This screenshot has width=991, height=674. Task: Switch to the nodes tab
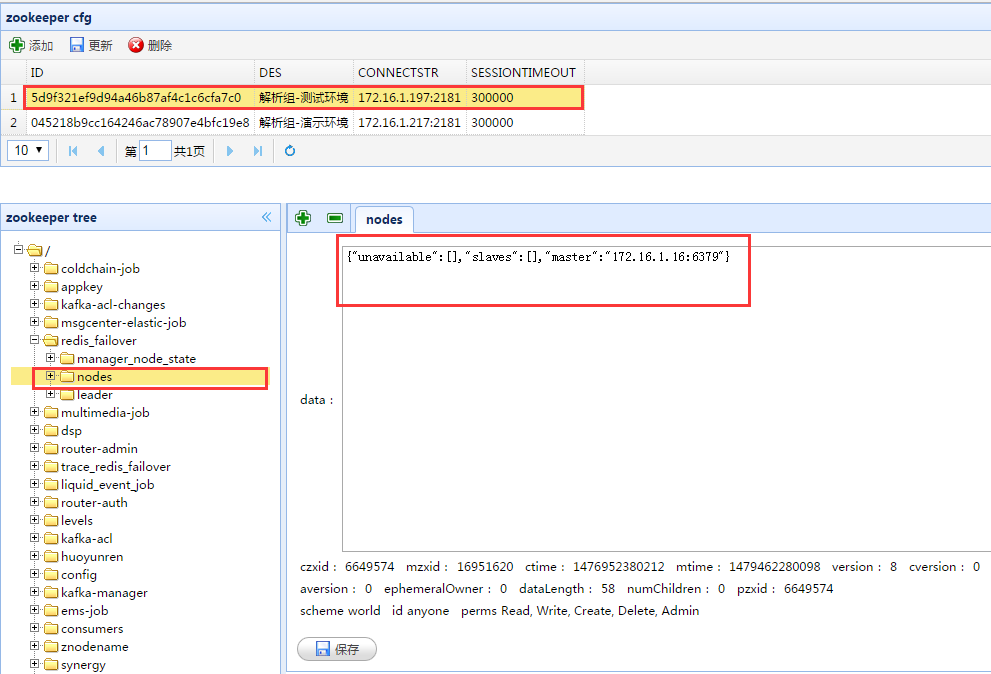tap(384, 219)
